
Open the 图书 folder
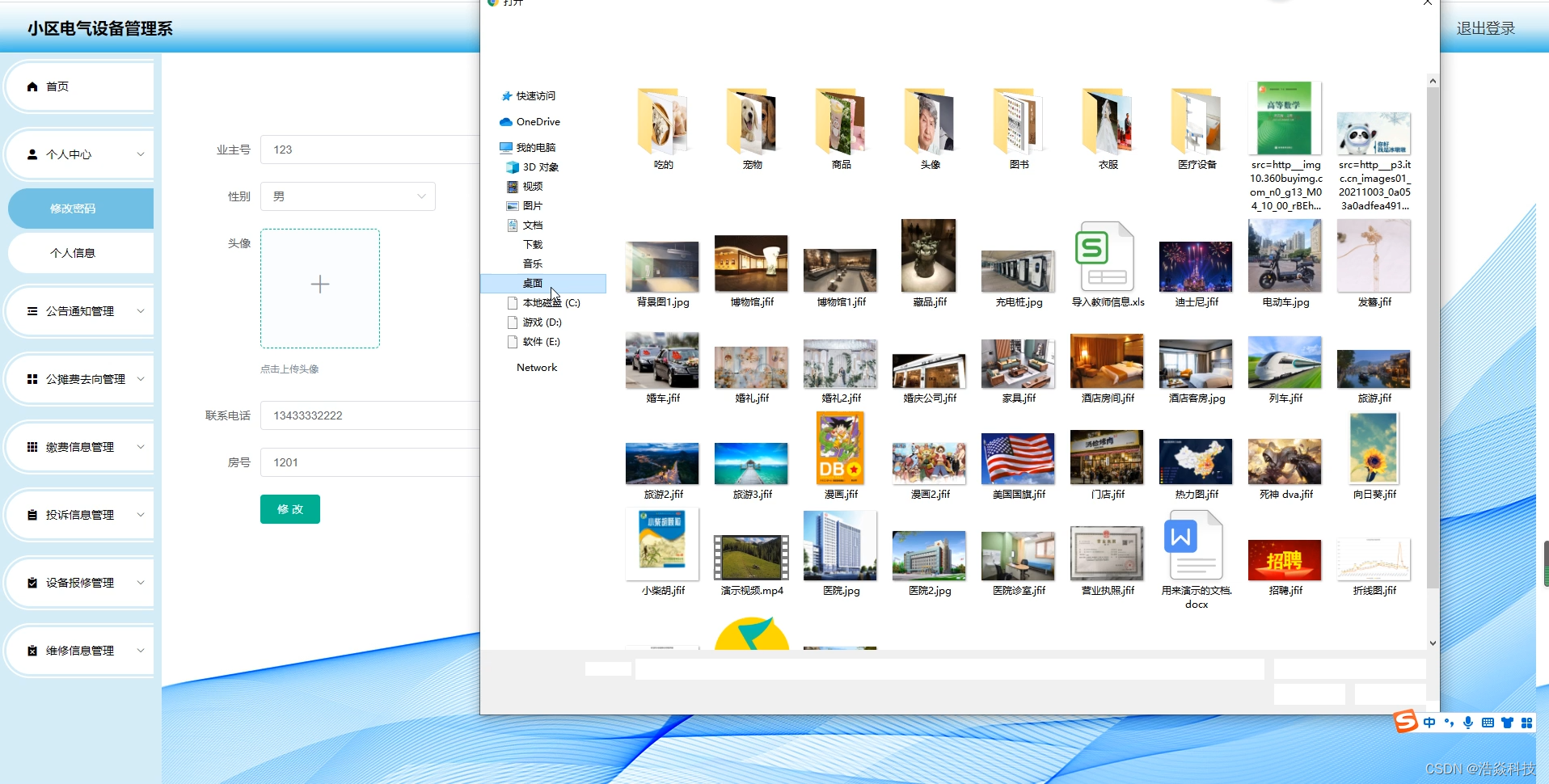pyautogui.click(x=1018, y=122)
